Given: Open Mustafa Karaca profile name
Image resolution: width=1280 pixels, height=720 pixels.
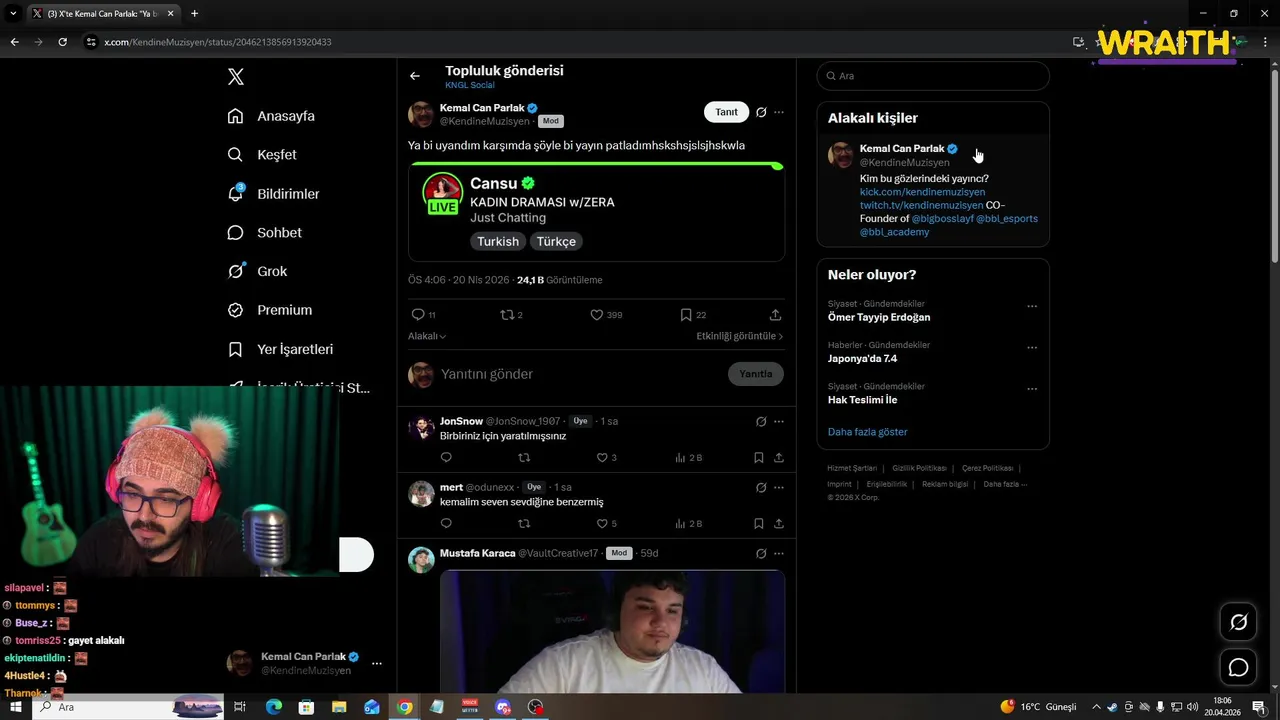Looking at the screenshot, I should coord(477,553).
